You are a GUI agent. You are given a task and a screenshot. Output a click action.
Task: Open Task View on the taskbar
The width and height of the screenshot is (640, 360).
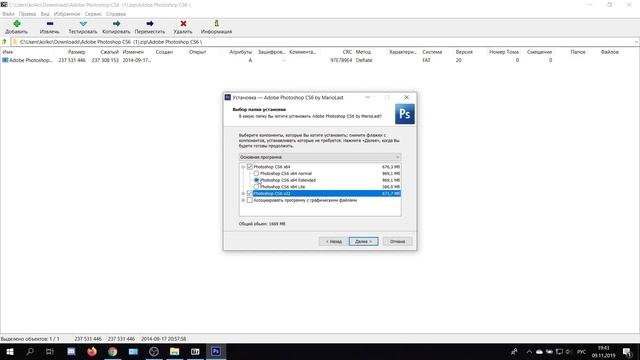(50, 351)
